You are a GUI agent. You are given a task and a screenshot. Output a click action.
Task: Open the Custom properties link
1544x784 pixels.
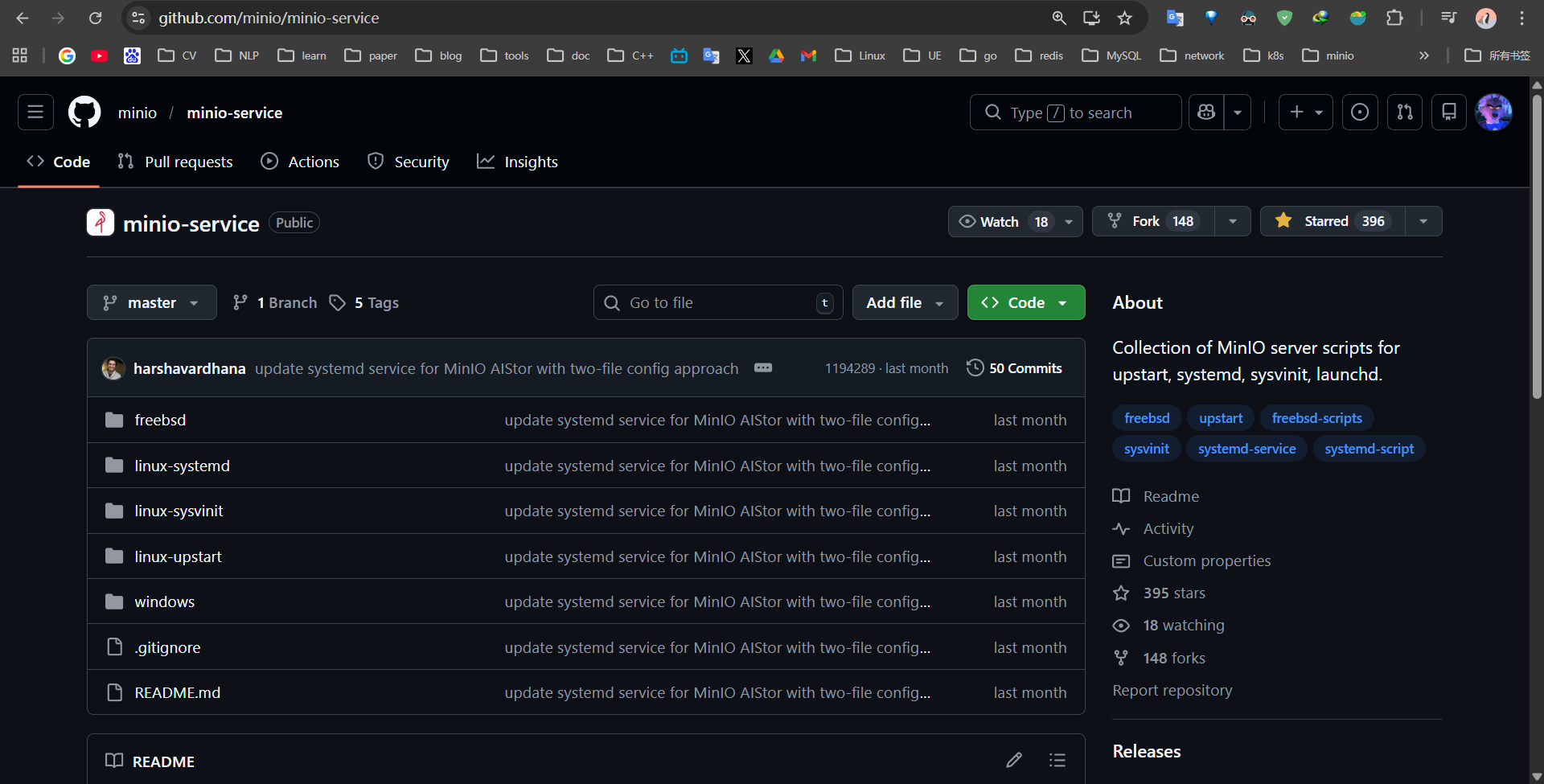click(x=1207, y=560)
